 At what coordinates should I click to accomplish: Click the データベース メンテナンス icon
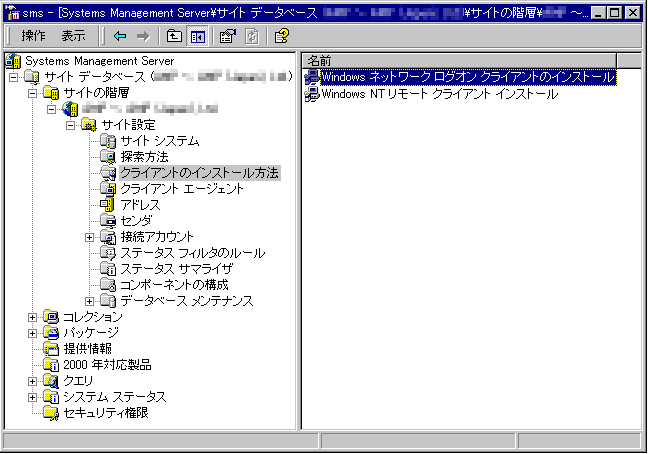coord(108,301)
